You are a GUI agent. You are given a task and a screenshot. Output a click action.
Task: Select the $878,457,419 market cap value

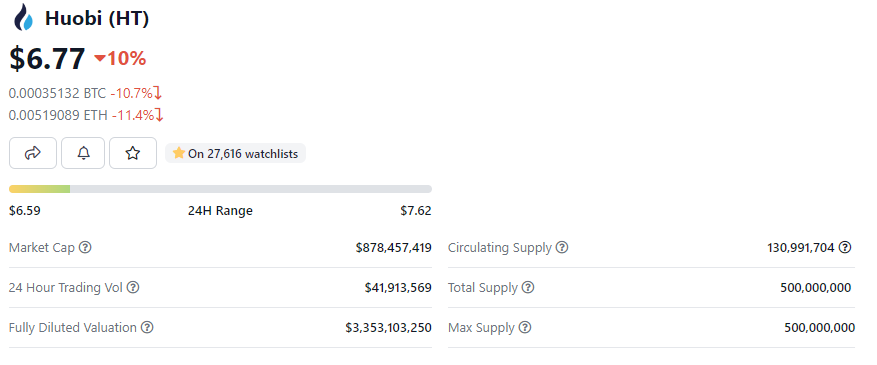[x=394, y=247]
